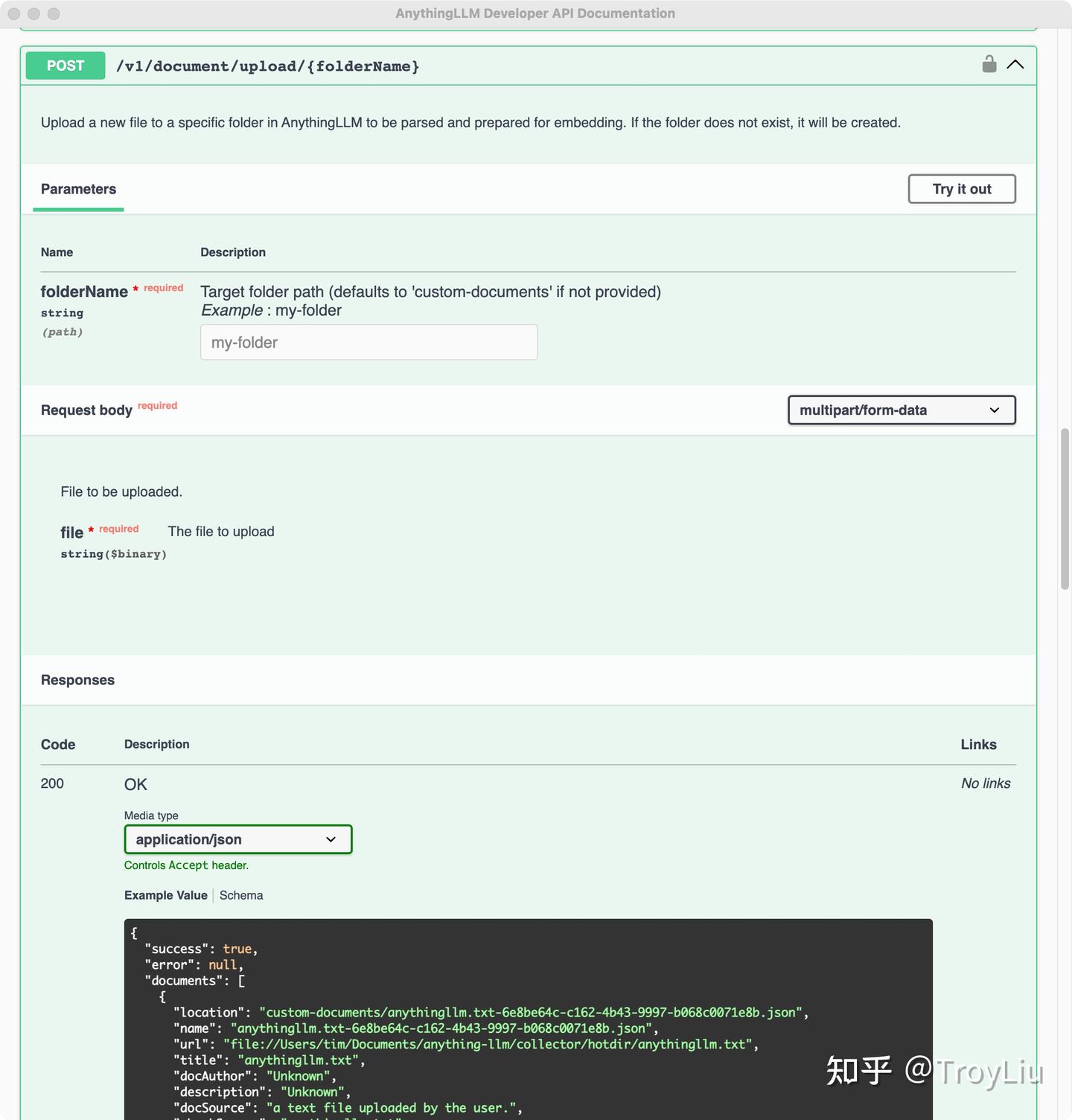Click the "url" line in the example JSON

click(x=466, y=1045)
